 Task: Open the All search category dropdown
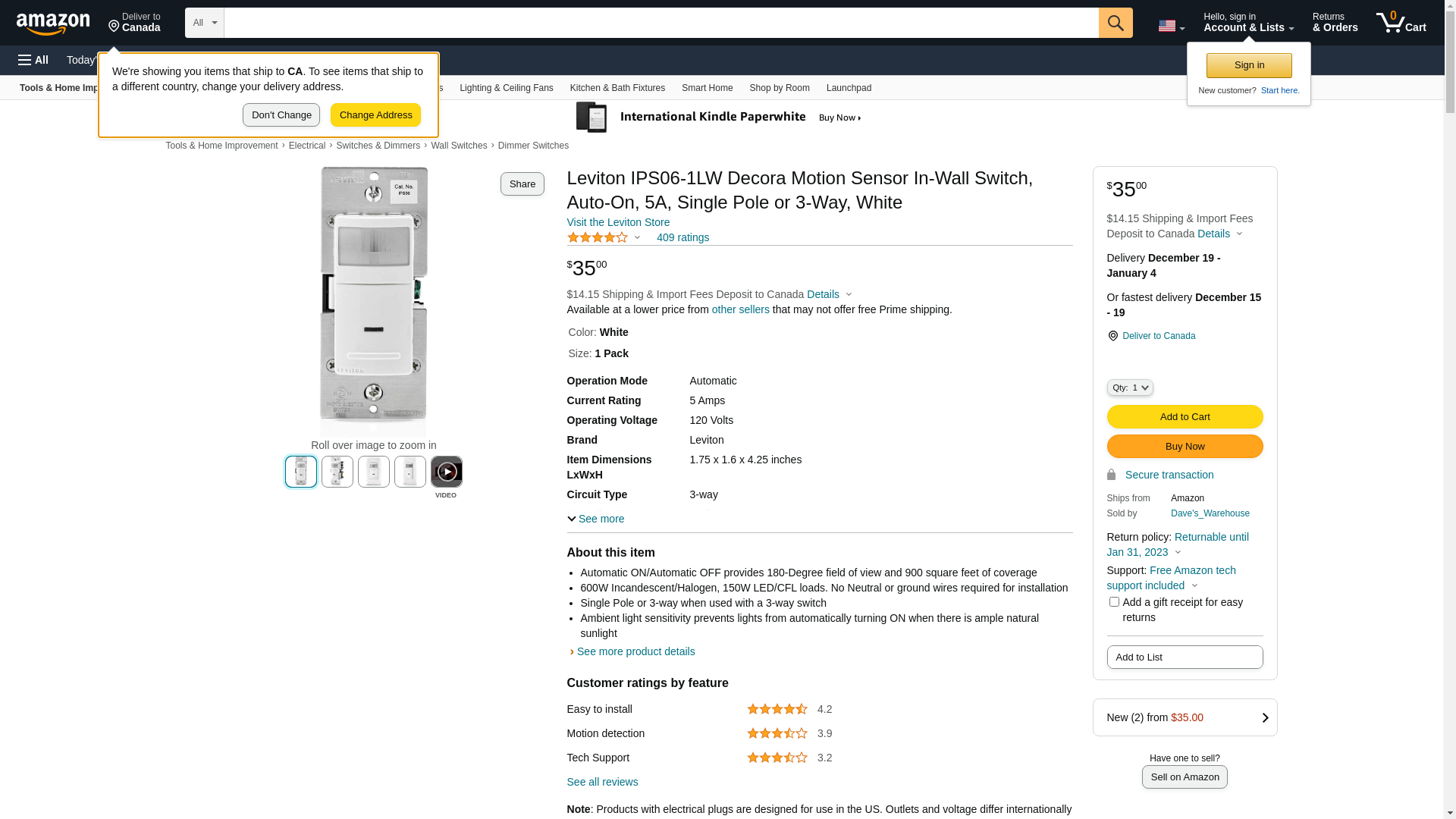pyautogui.click(x=204, y=23)
